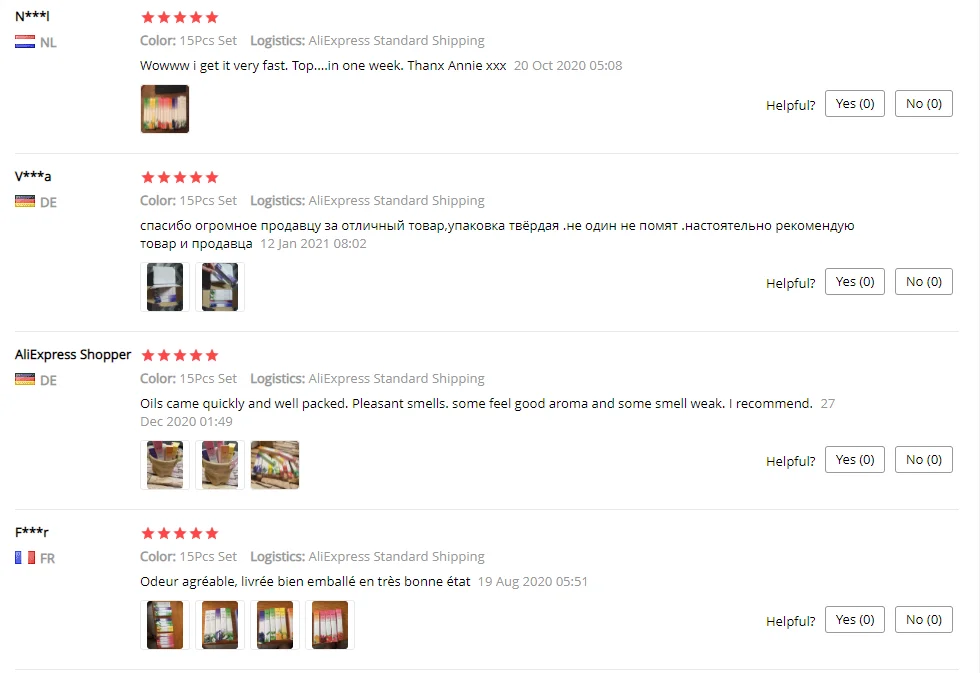Vote No on N***l's review

click(x=923, y=104)
